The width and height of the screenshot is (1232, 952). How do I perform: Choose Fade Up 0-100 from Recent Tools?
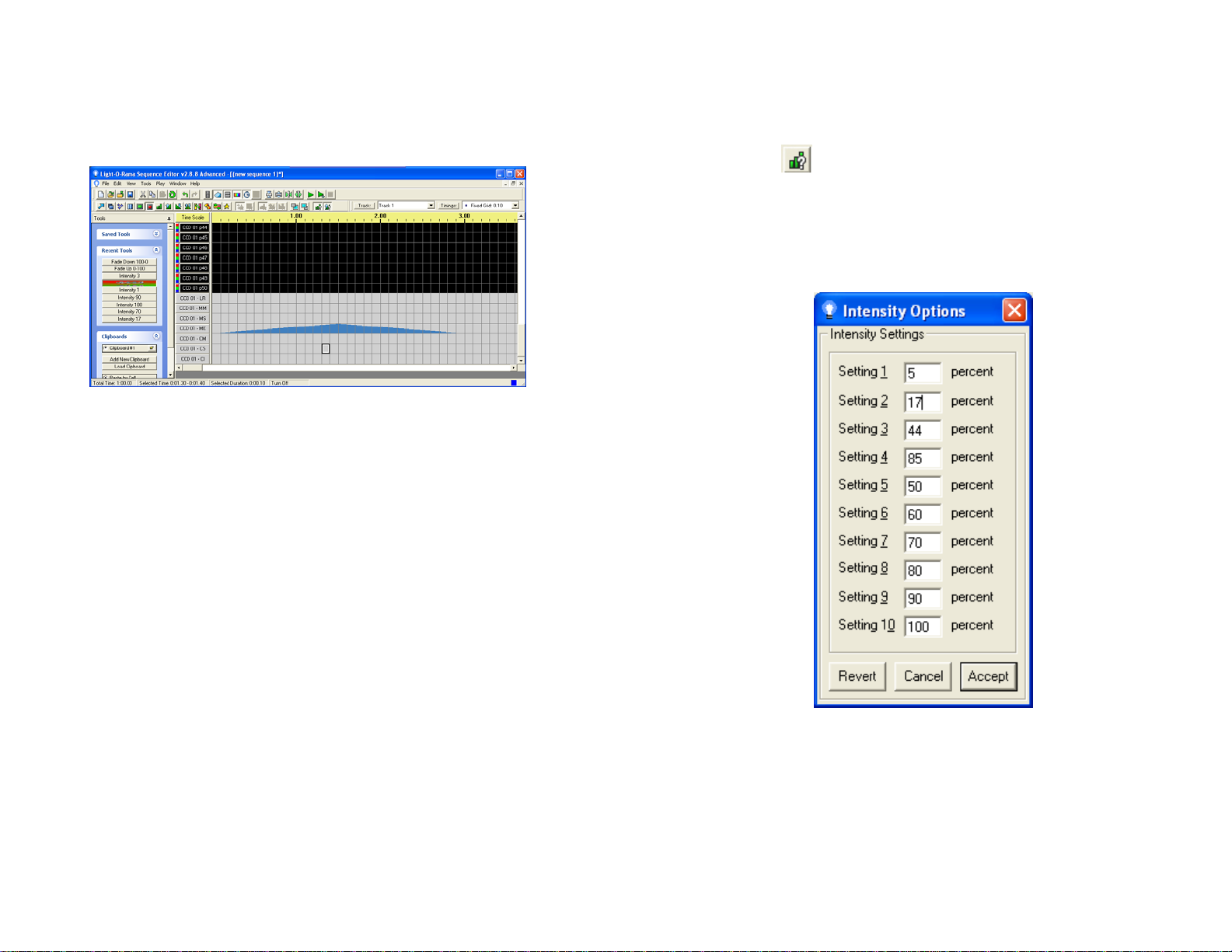[129, 269]
